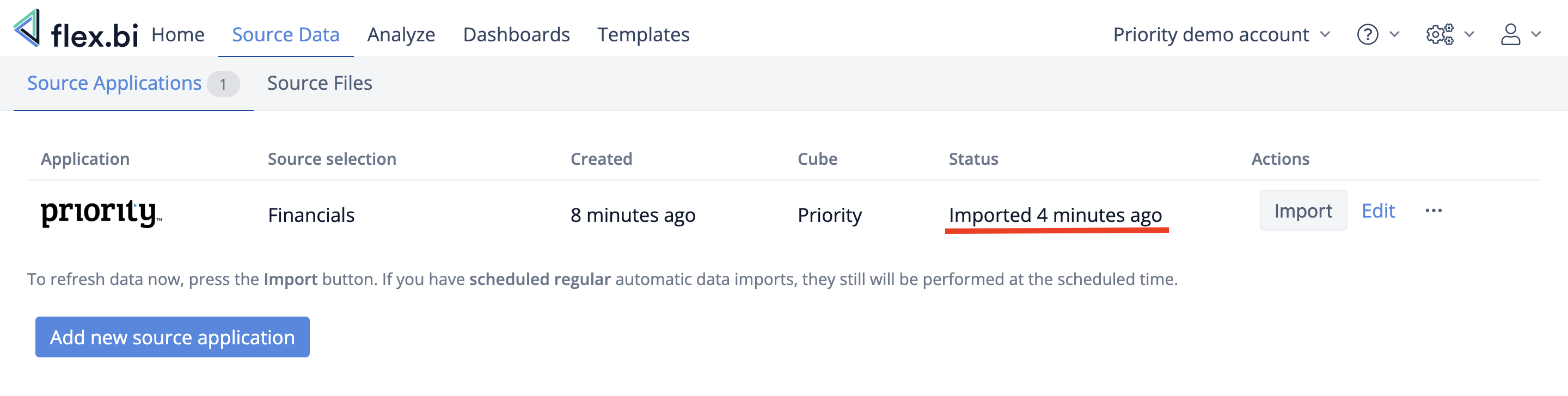Open the user profile icon
1568x396 pixels.
(x=1510, y=35)
